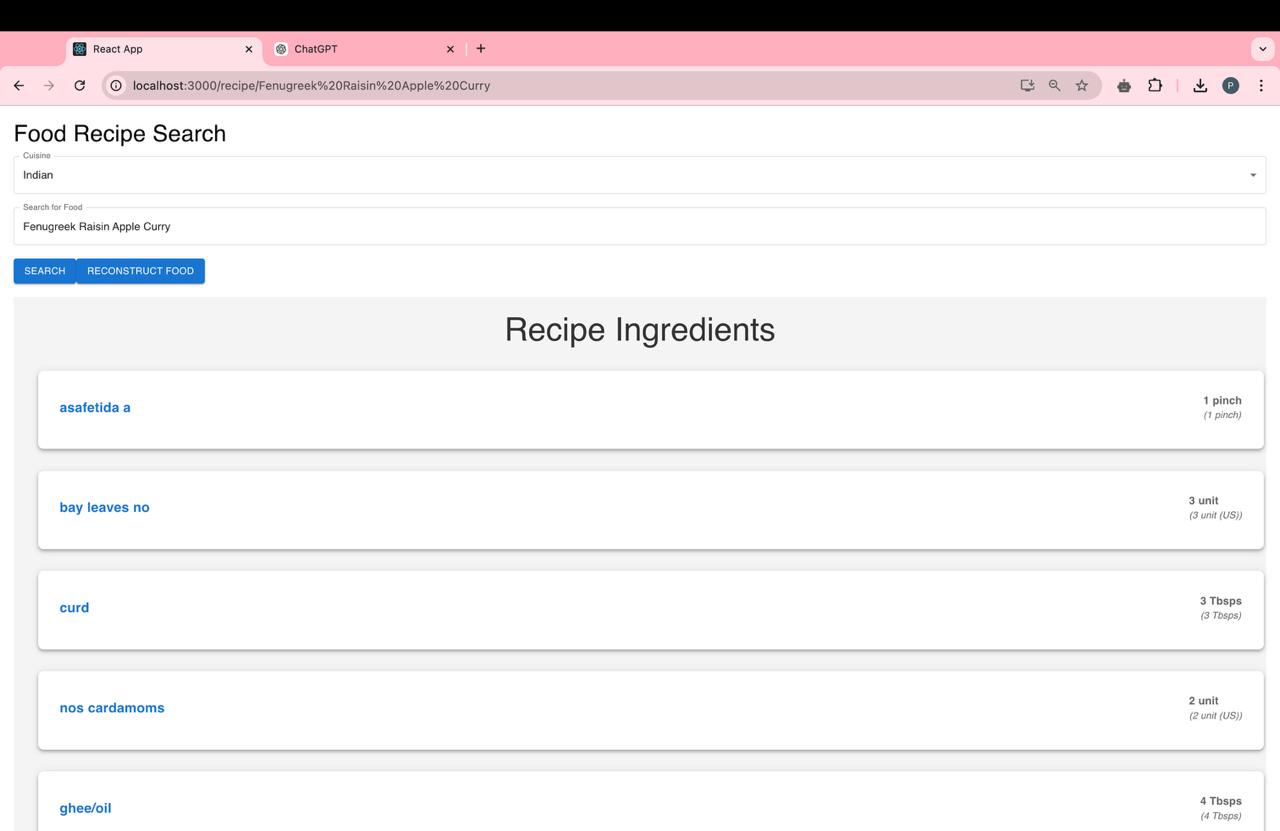Click the zoom magnifier icon in address bar
The width and height of the screenshot is (1280, 831).
click(1054, 86)
